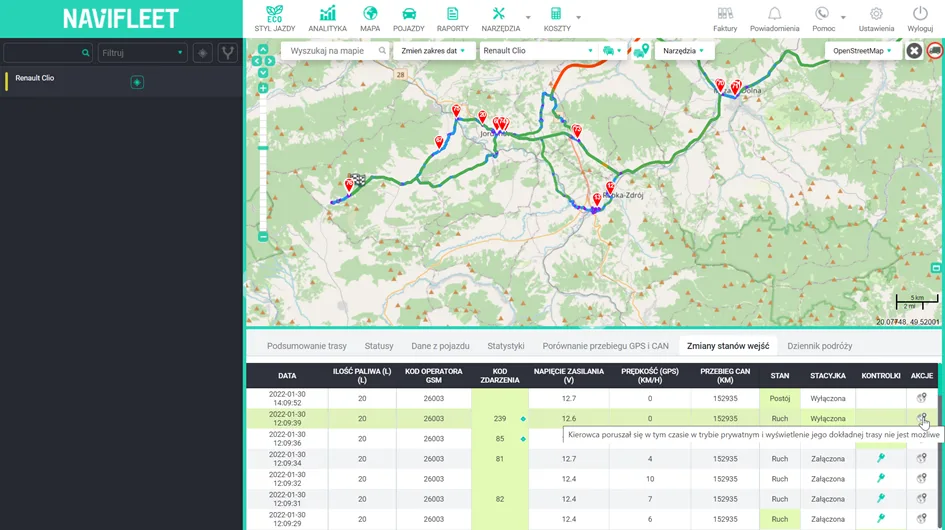Zoom out the map with minus button
This screenshot has height=530, width=945.
(263, 237)
